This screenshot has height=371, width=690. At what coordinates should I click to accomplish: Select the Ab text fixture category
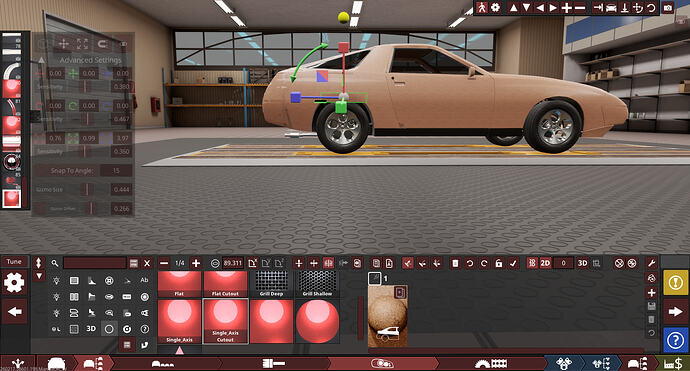[x=144, y=280]
